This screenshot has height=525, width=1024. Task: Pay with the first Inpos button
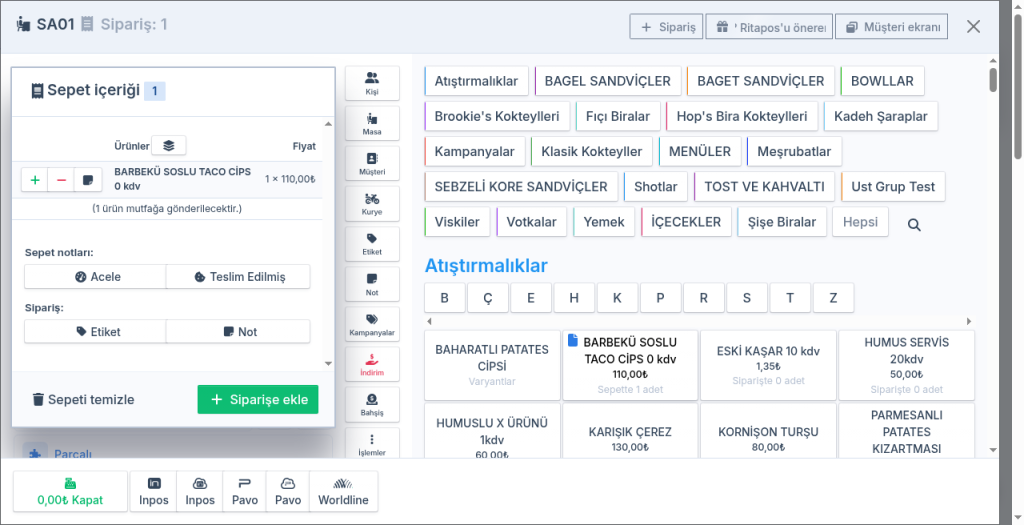[x=153, y=491]
